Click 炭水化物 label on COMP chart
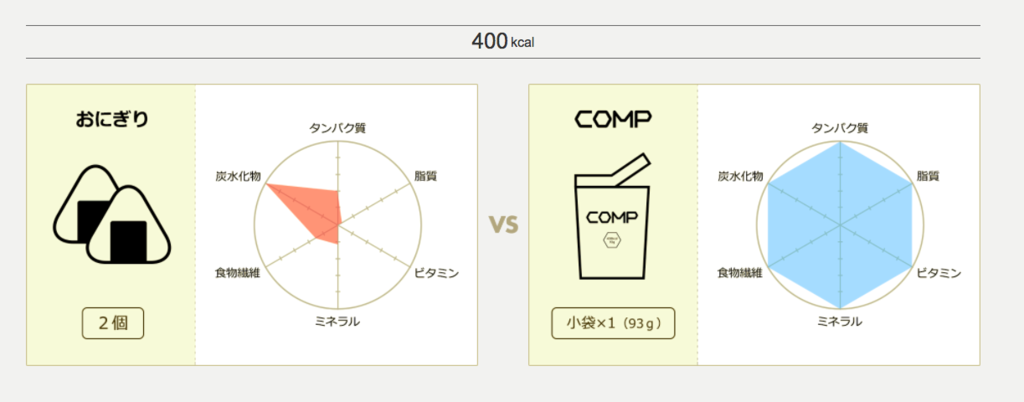The width and height of the screenshot is (1024, 402). [x=739, y=176]
